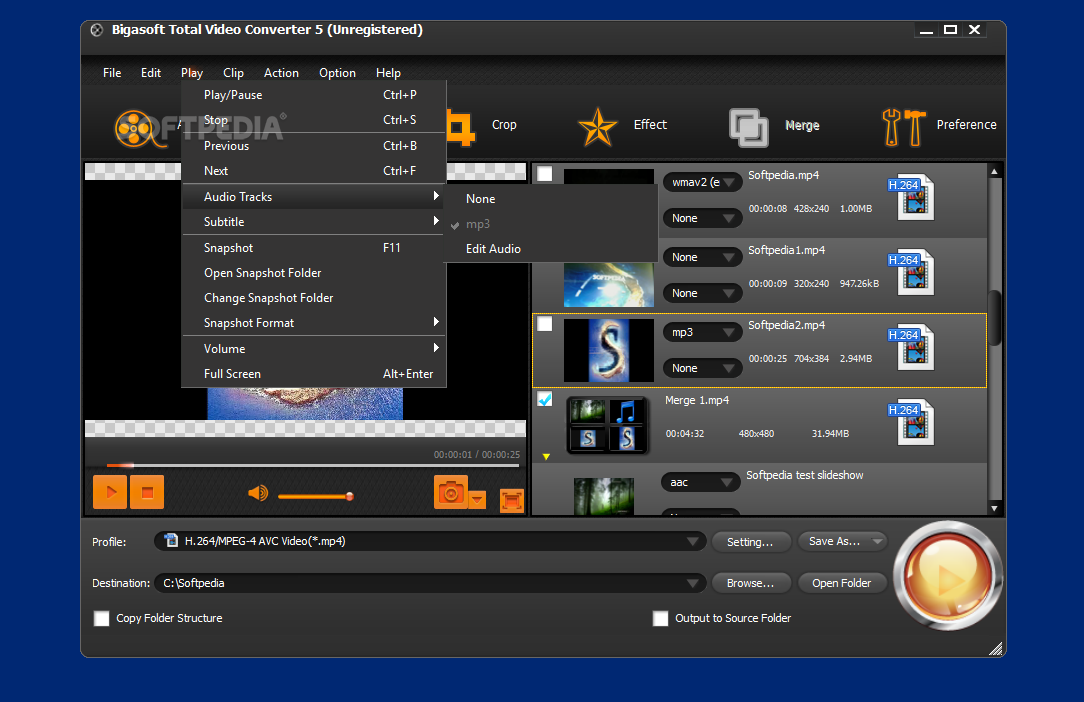Open snapshot options arrow beside camera

[478, 499]
